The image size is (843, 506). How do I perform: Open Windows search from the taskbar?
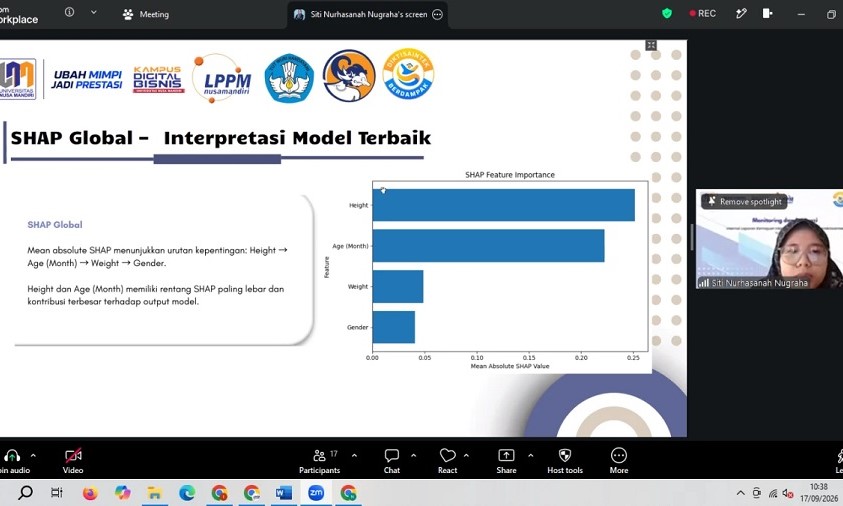coord(25,493)
